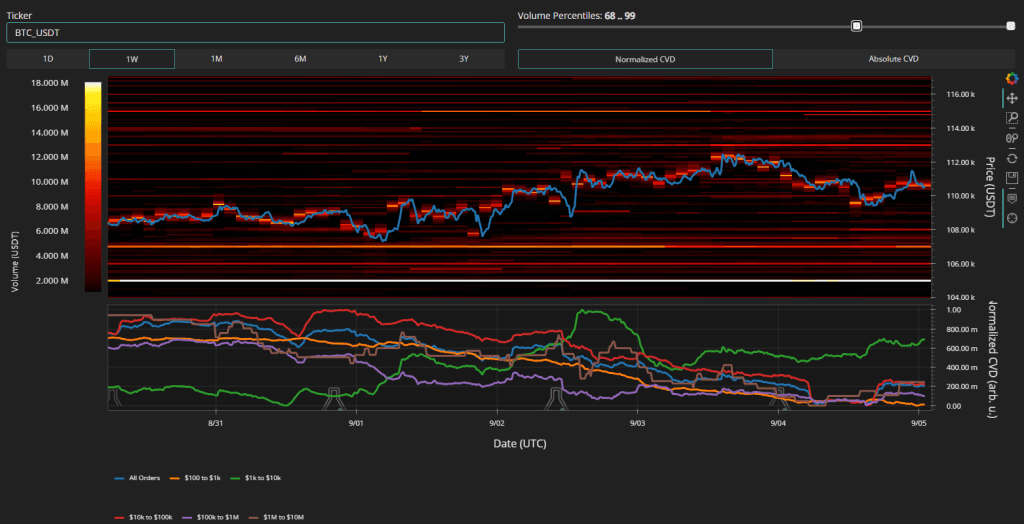Click the lower Volume Percentiles slider handle

coord(856,26)
